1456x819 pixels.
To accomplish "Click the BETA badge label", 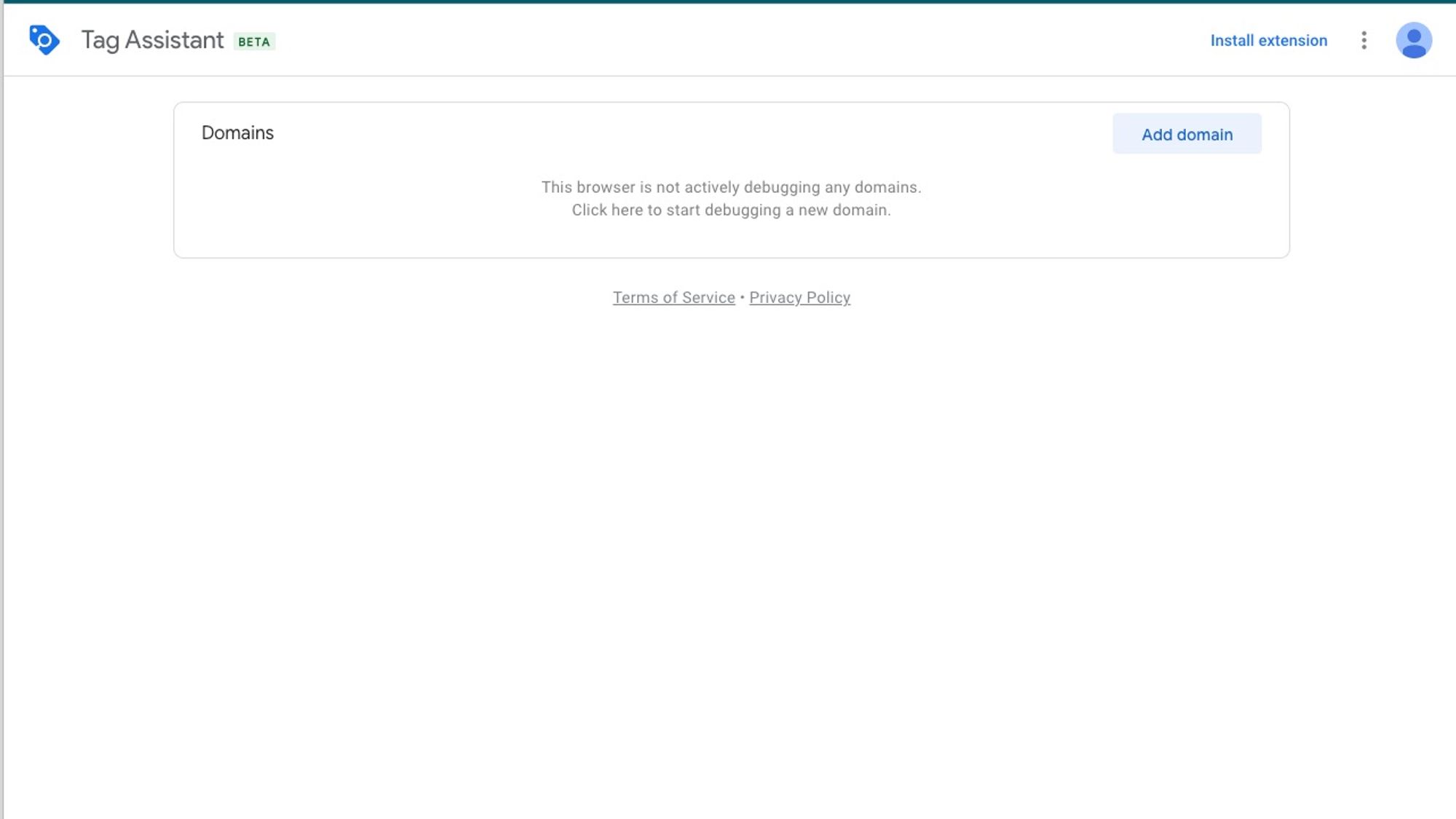I will click(x=254, y=42).
